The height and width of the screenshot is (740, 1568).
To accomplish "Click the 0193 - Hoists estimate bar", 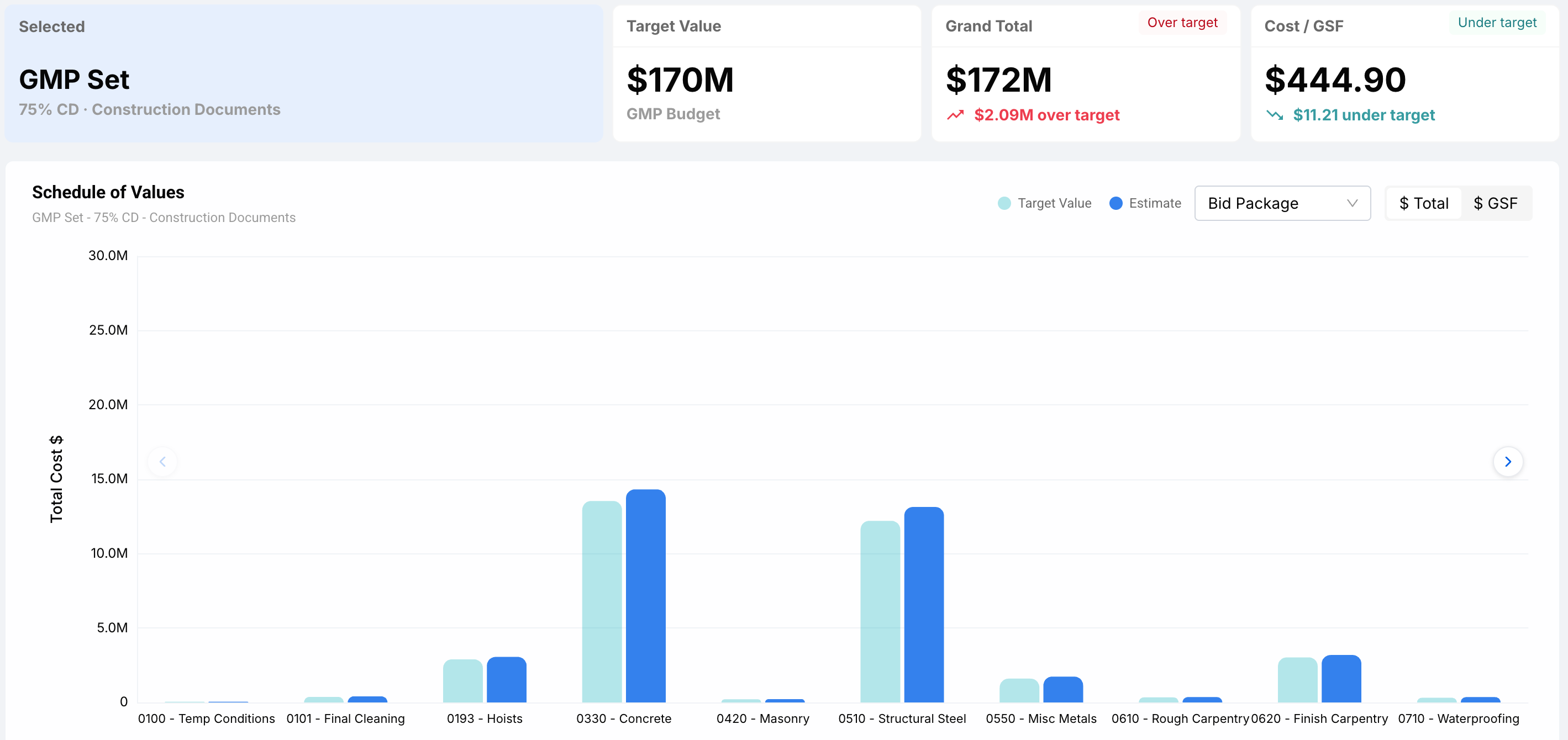I will pos(506,679).
